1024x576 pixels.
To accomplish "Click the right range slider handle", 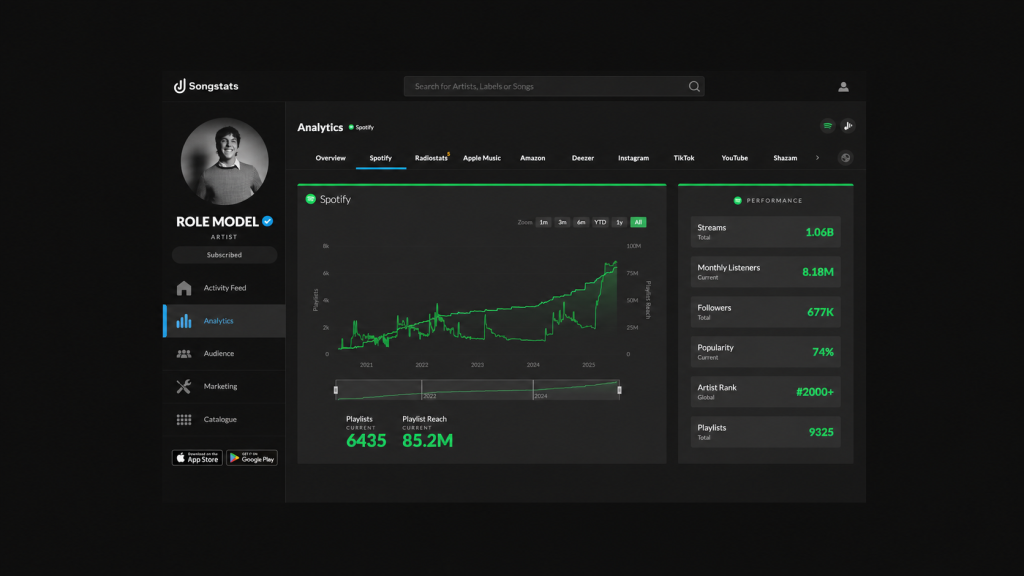I will pyautogui.click(x=619, y=390).
